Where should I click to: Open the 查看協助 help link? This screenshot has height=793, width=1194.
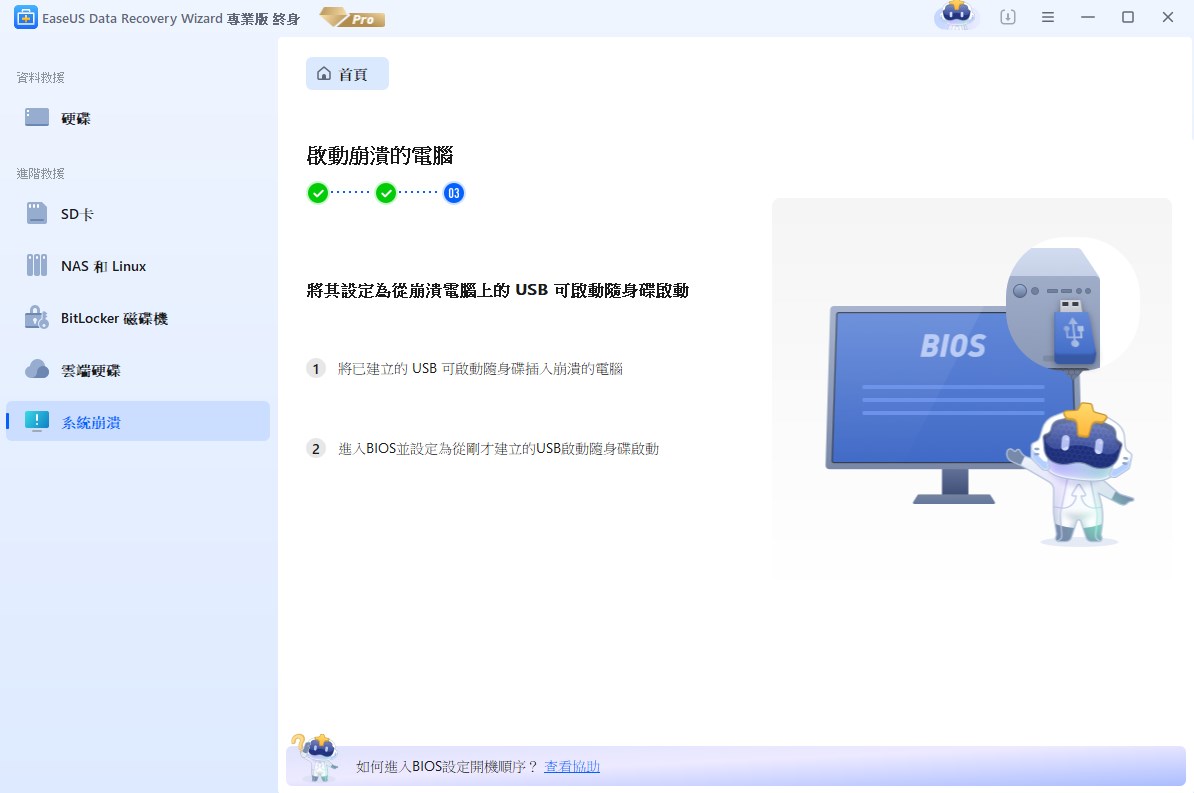click(571, 766)
